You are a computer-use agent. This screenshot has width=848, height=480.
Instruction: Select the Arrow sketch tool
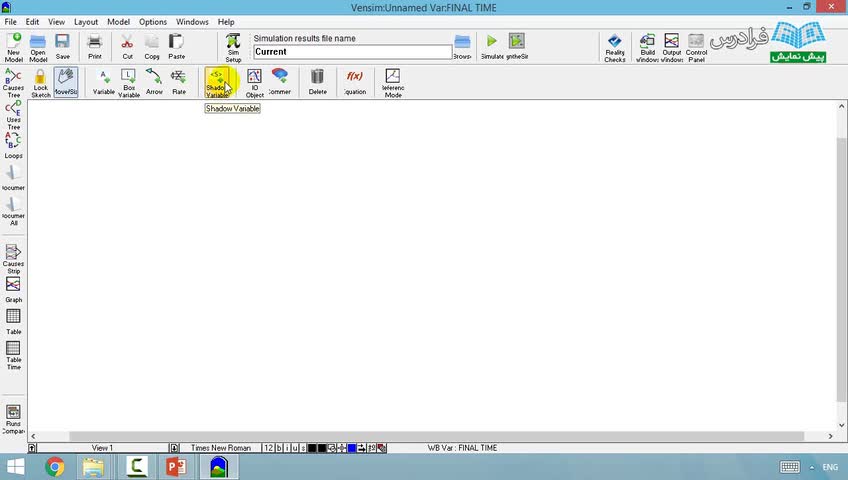pos(154,82)
